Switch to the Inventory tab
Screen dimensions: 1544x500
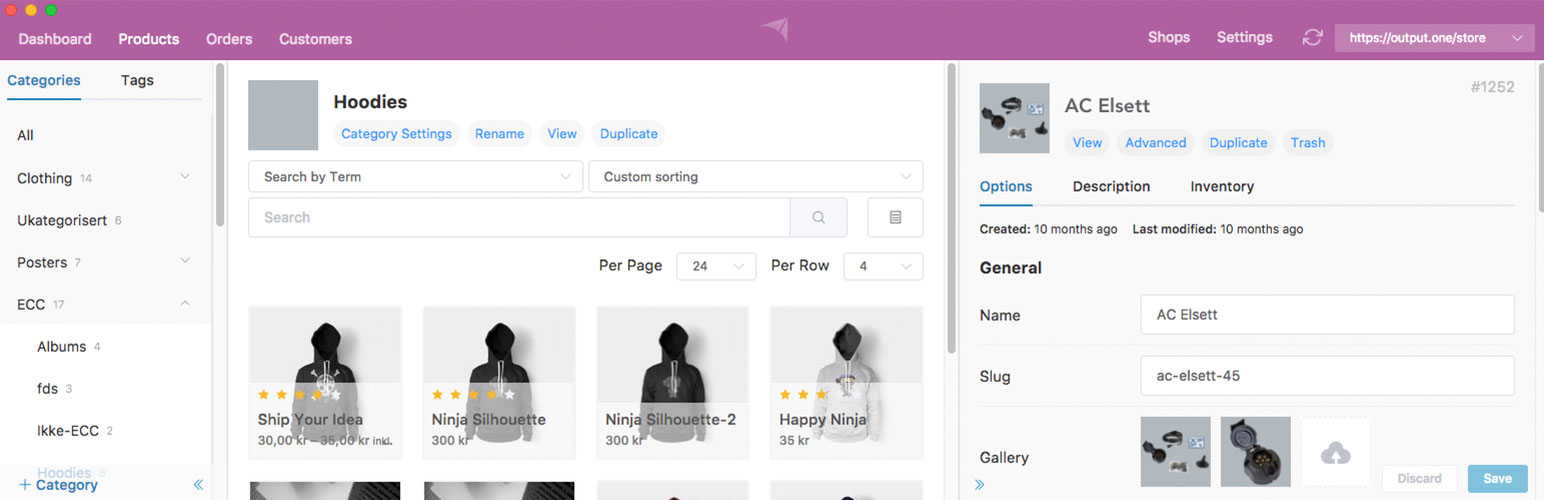[x=1222, y=187]
